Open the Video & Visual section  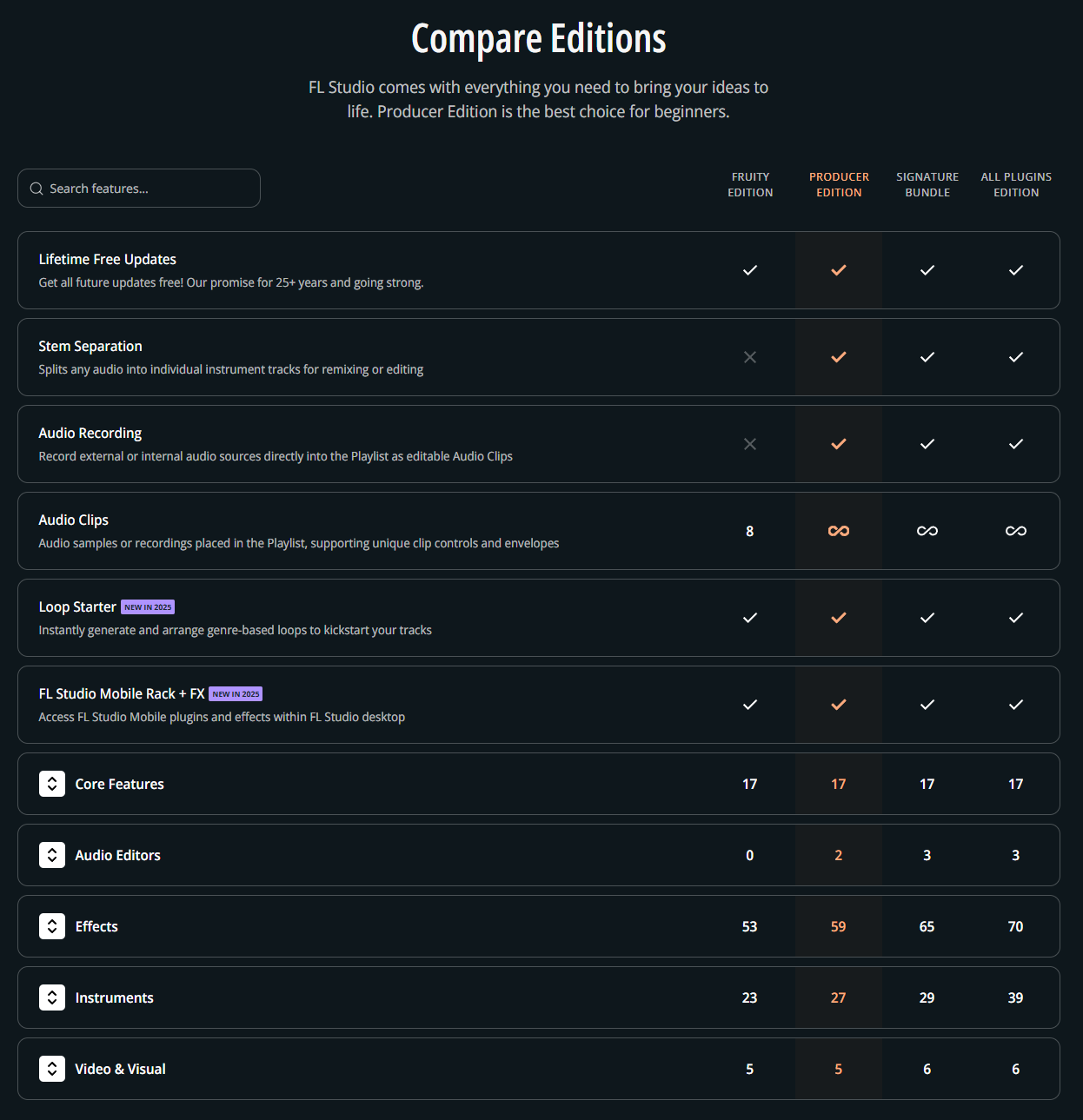[52, 1069]
